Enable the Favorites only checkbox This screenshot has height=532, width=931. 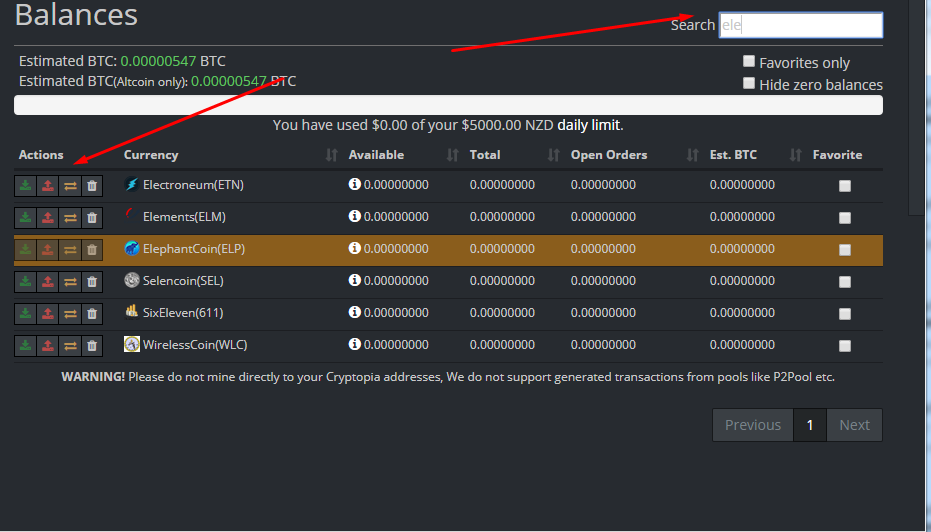749,61
